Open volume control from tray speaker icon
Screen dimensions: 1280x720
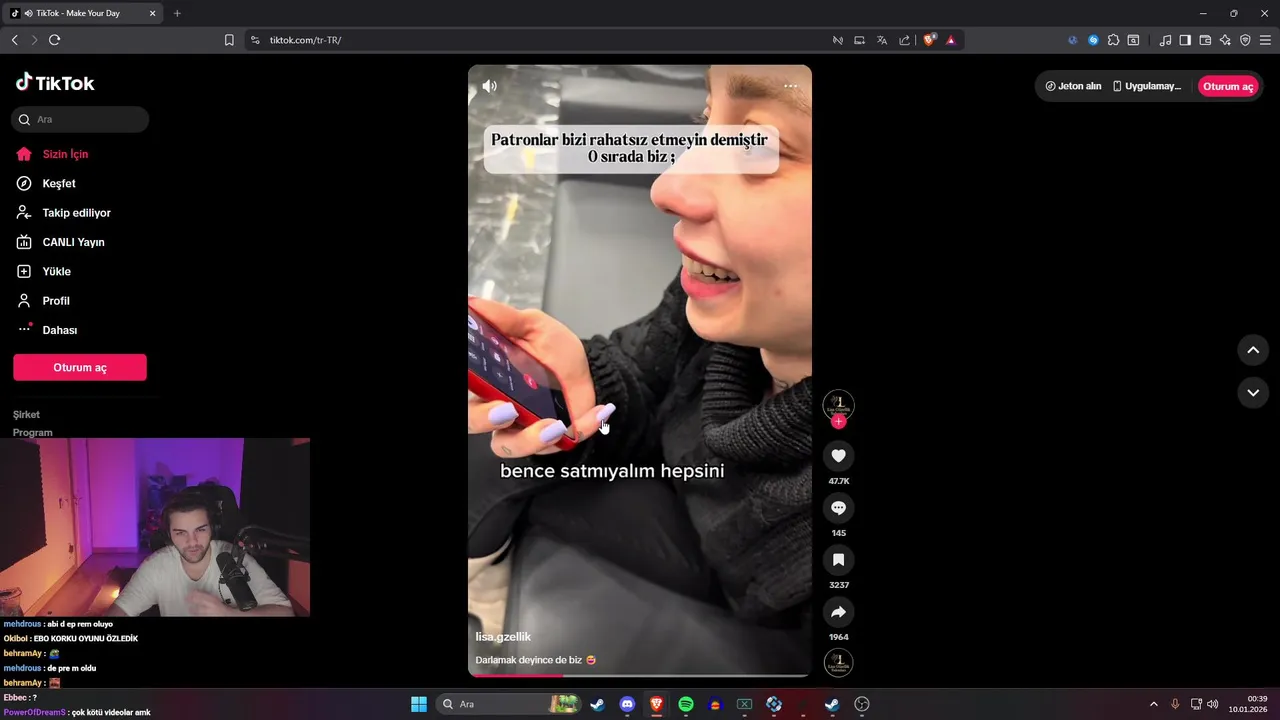coord(1213,704)
